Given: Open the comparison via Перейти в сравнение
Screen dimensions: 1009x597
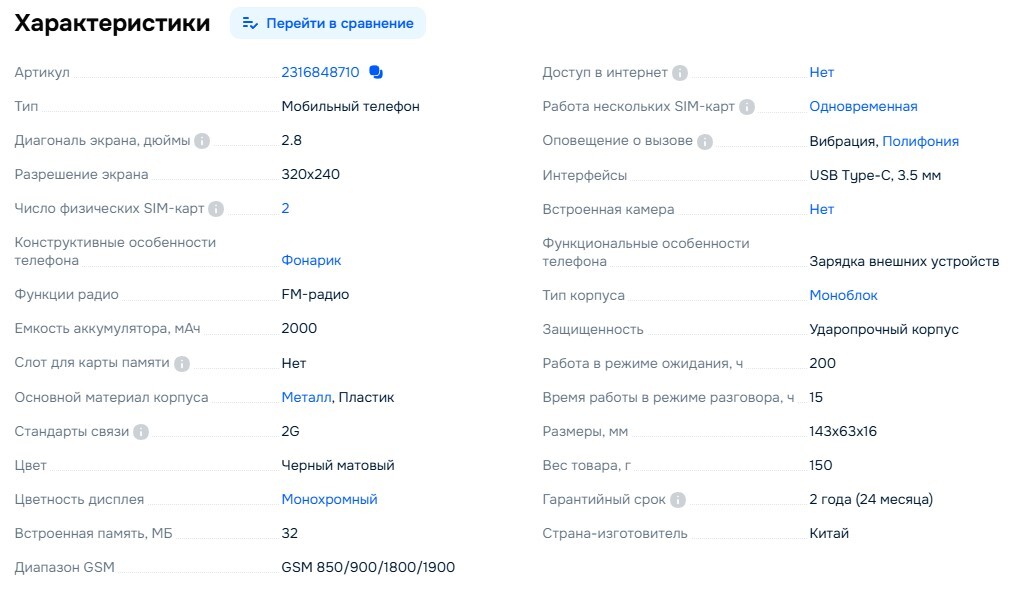Looking at the screenshot, I should [338, 22].
